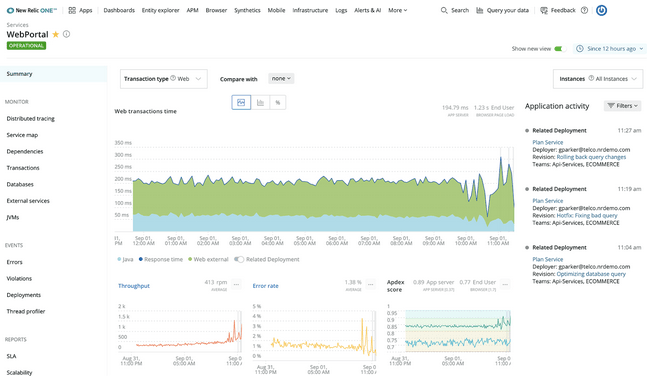Open Errors under Events
The width and height of the screenshot is (647, 387).
tap(14, 262)
